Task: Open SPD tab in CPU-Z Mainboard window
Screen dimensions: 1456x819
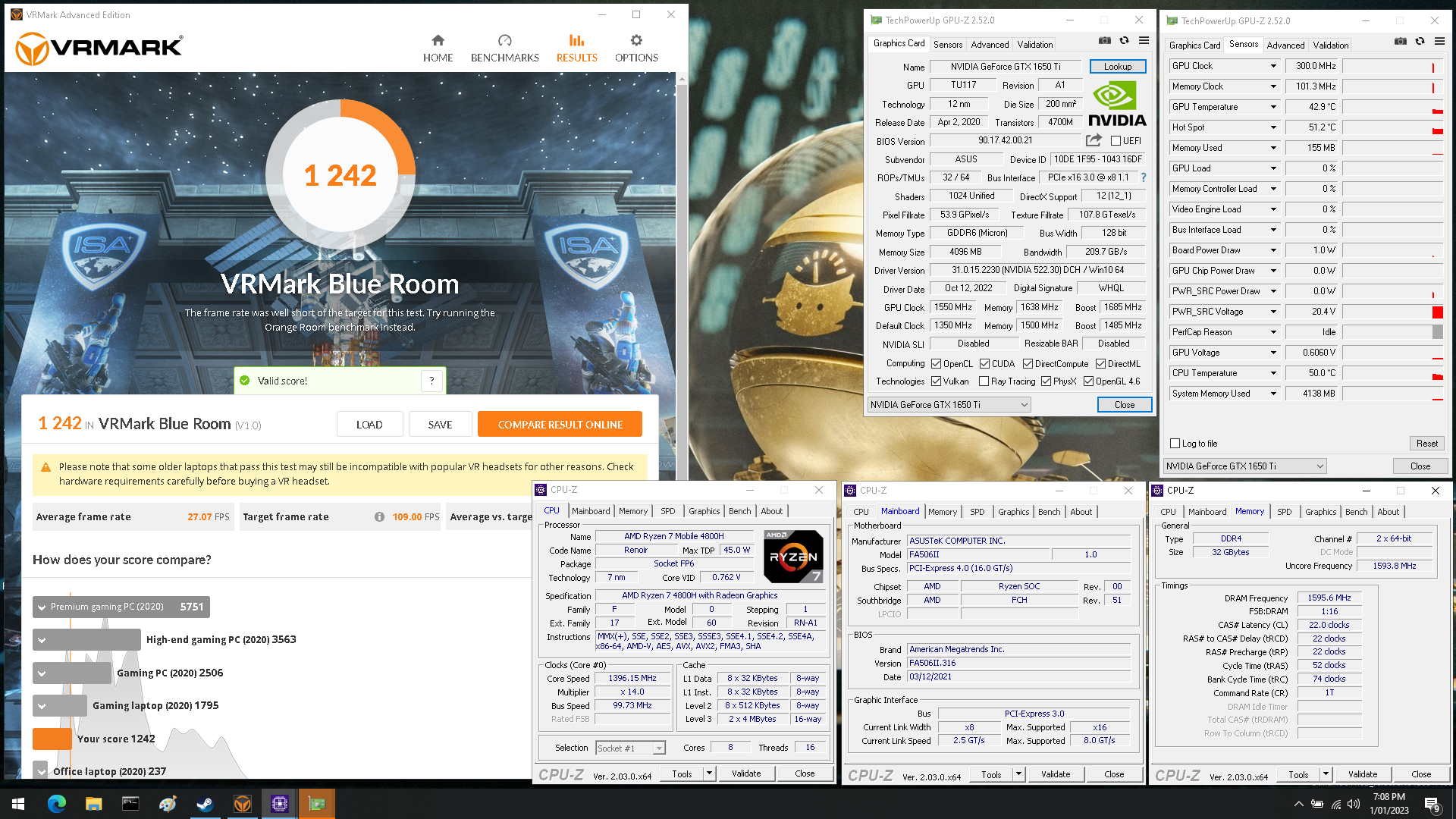Action: pyautogui.click(x=977, y=512)
